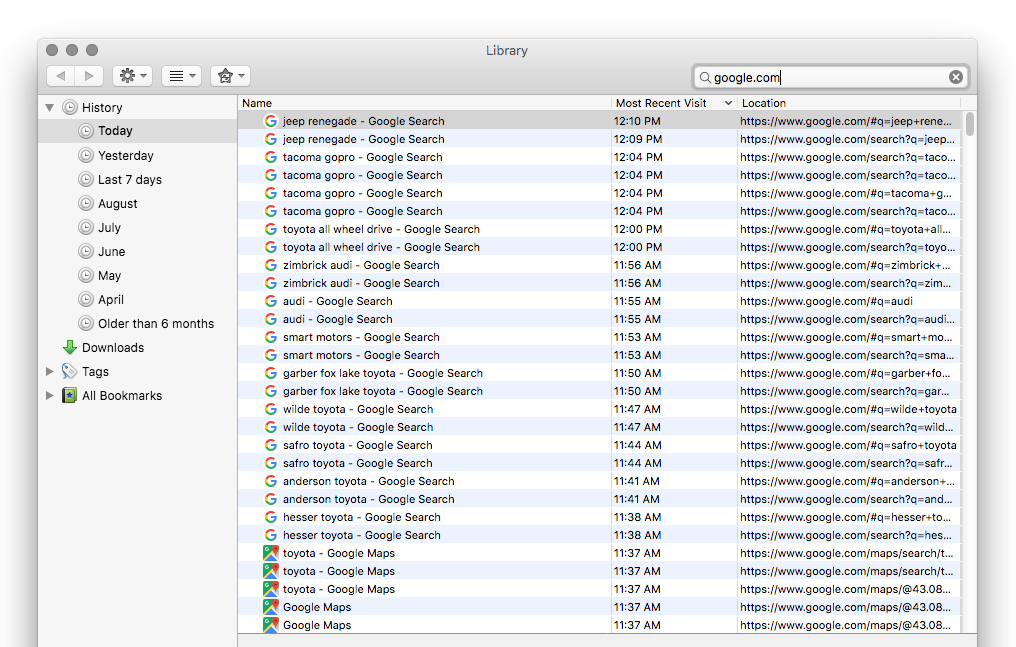Click the All Bookmarks book icon
The image size is (1016, 647).
(x=69, y=396)
